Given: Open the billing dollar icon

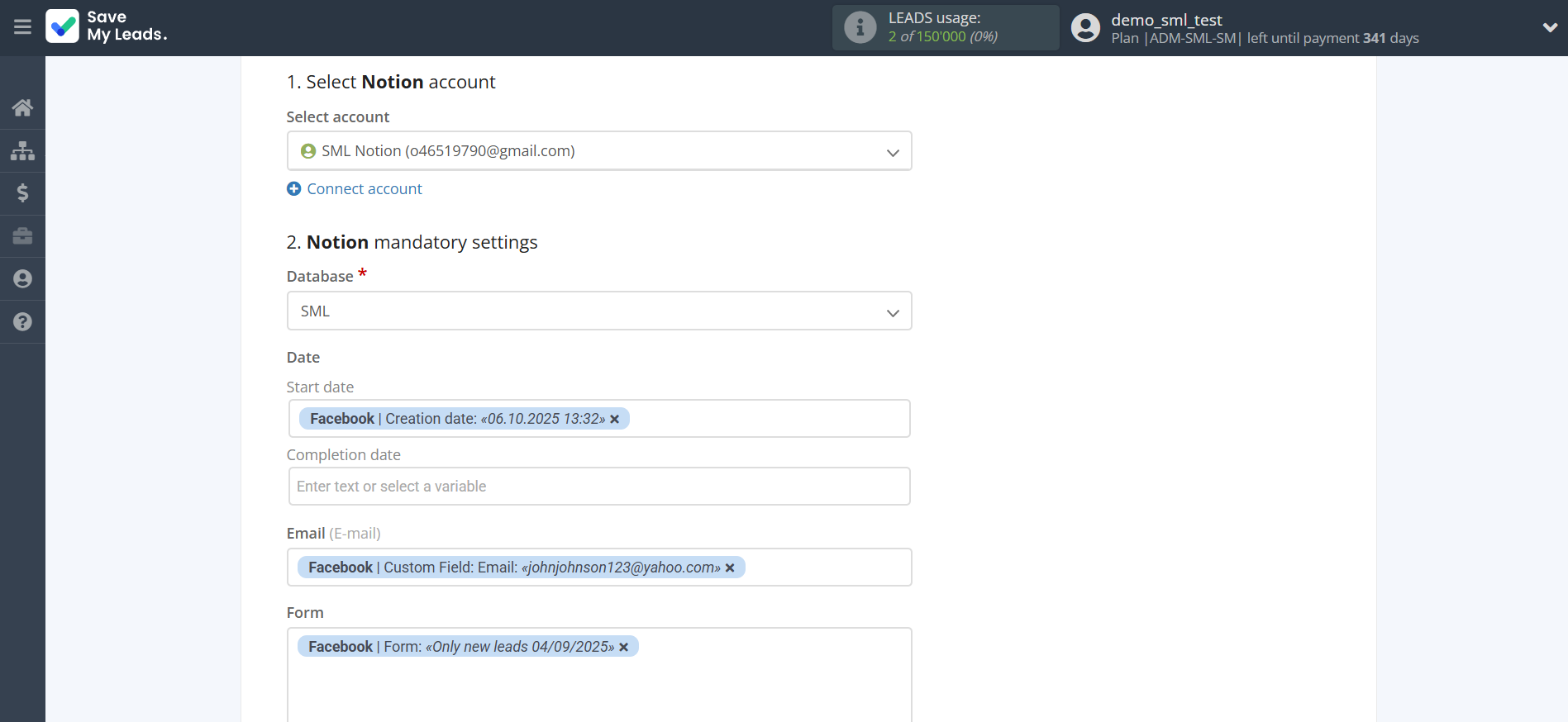Looking at the screenshot, I should coord(22,193).
